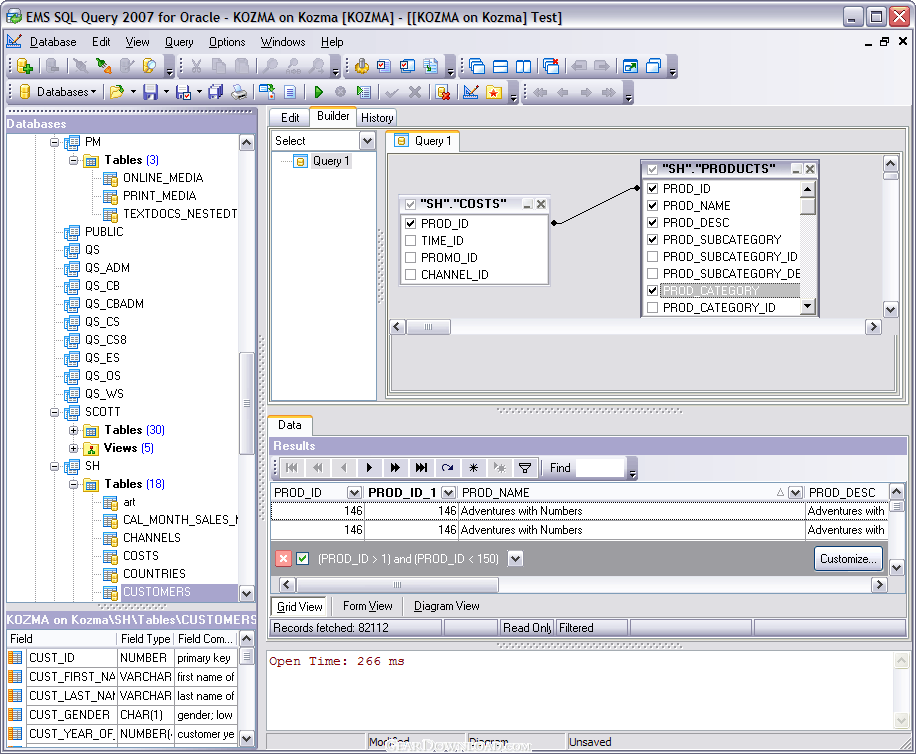Collapse SH Tables (18) node
The width and height of the screenshot is (916, 754).
coord(74,484)
